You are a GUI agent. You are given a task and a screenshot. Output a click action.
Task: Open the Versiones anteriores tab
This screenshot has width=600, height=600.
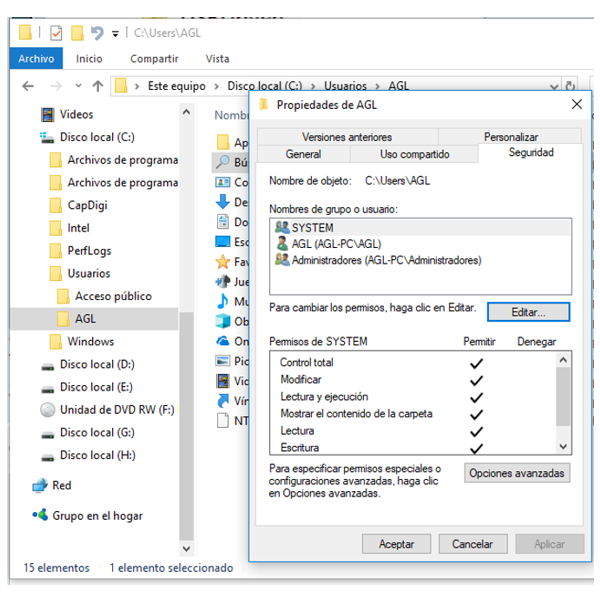click(x=346, y=137)
